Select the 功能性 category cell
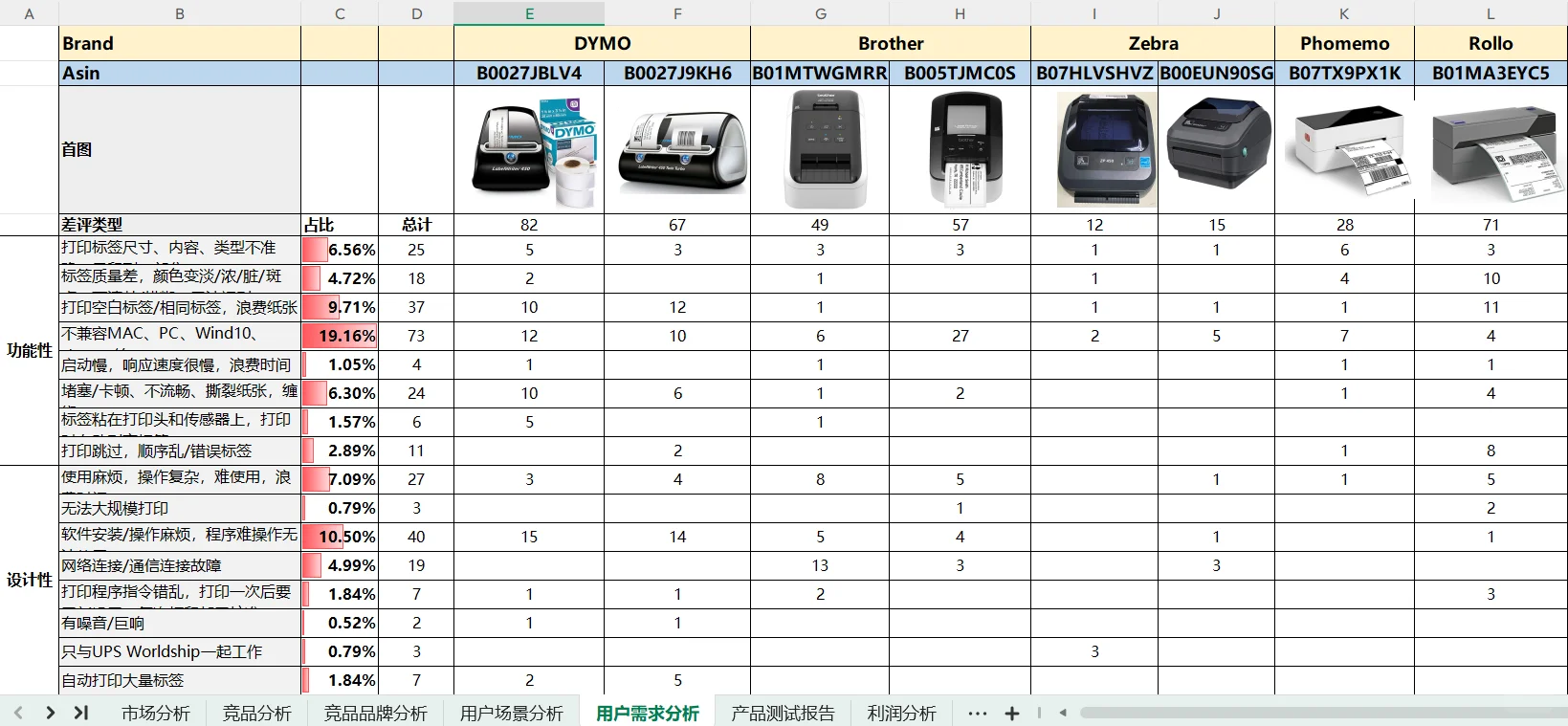1568x726 pixels. (29, 350)
